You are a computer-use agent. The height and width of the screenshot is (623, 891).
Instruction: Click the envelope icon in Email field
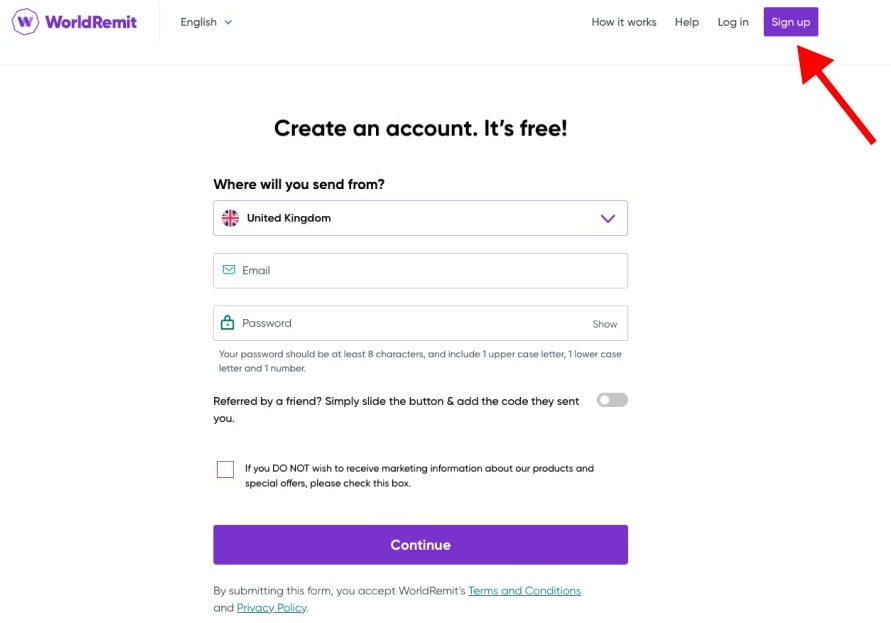pyautogui.click(x=229, y=270)
